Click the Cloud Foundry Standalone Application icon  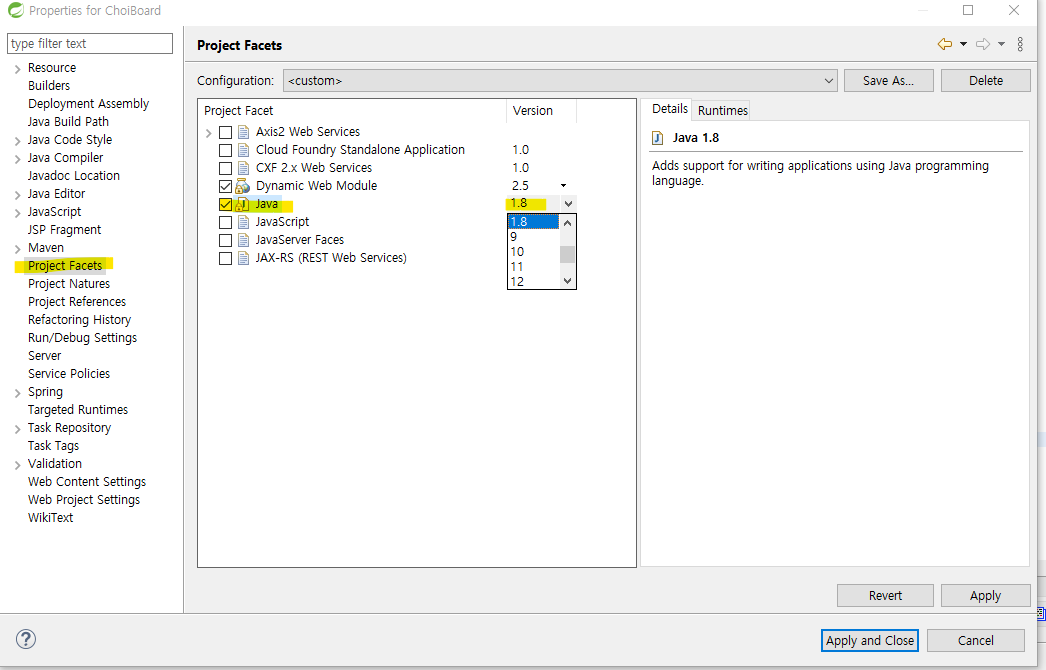pos(243,149)
